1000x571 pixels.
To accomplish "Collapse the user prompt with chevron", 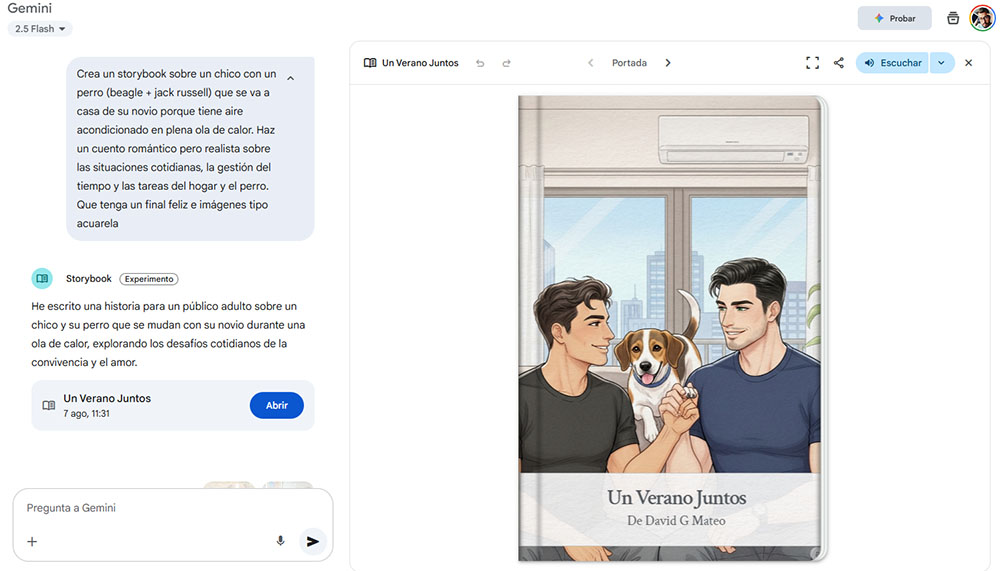I will 290,78.
